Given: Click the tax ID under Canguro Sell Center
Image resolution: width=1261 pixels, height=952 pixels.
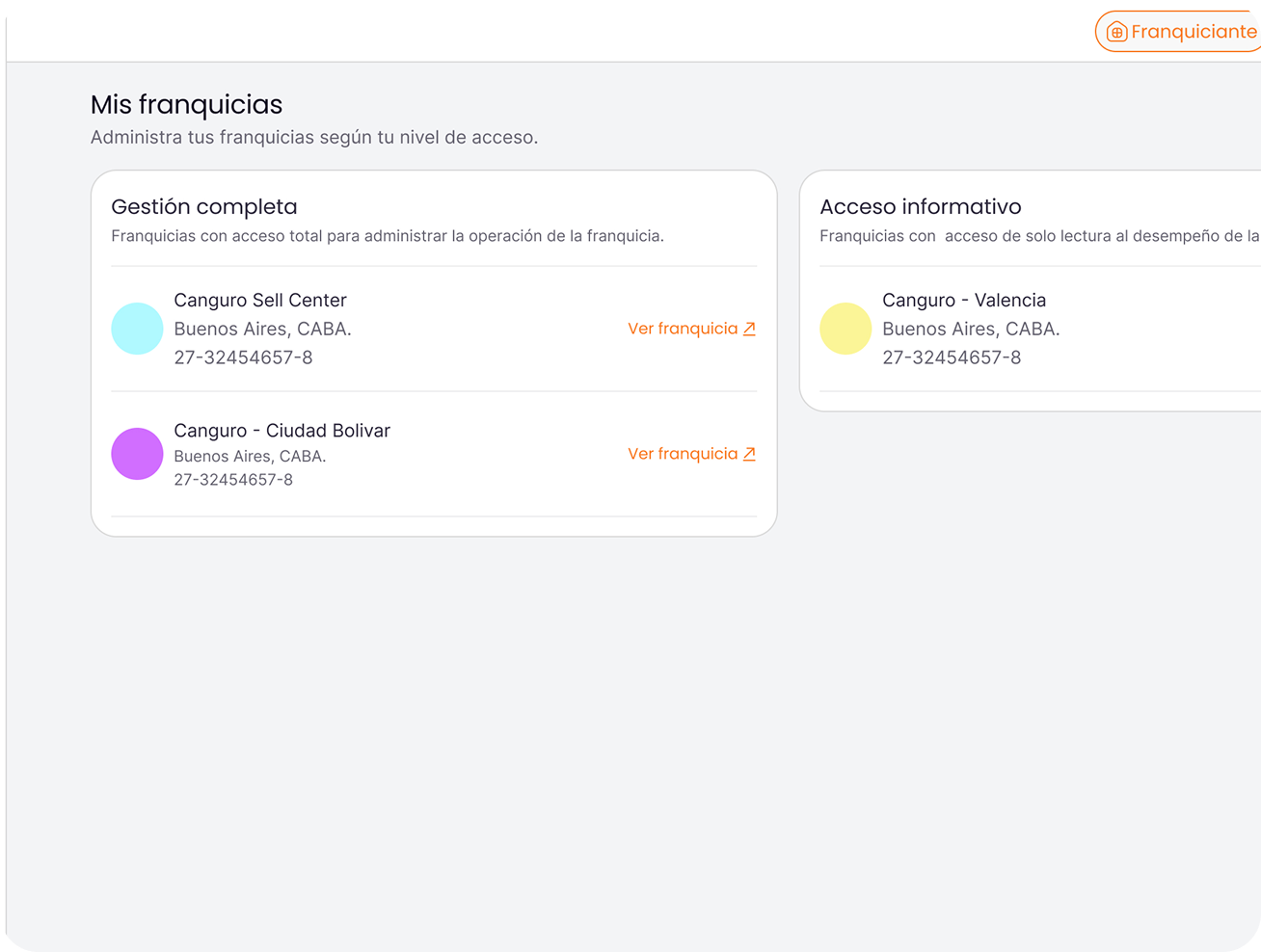Looking at the screenshot, I should point(243,357).
